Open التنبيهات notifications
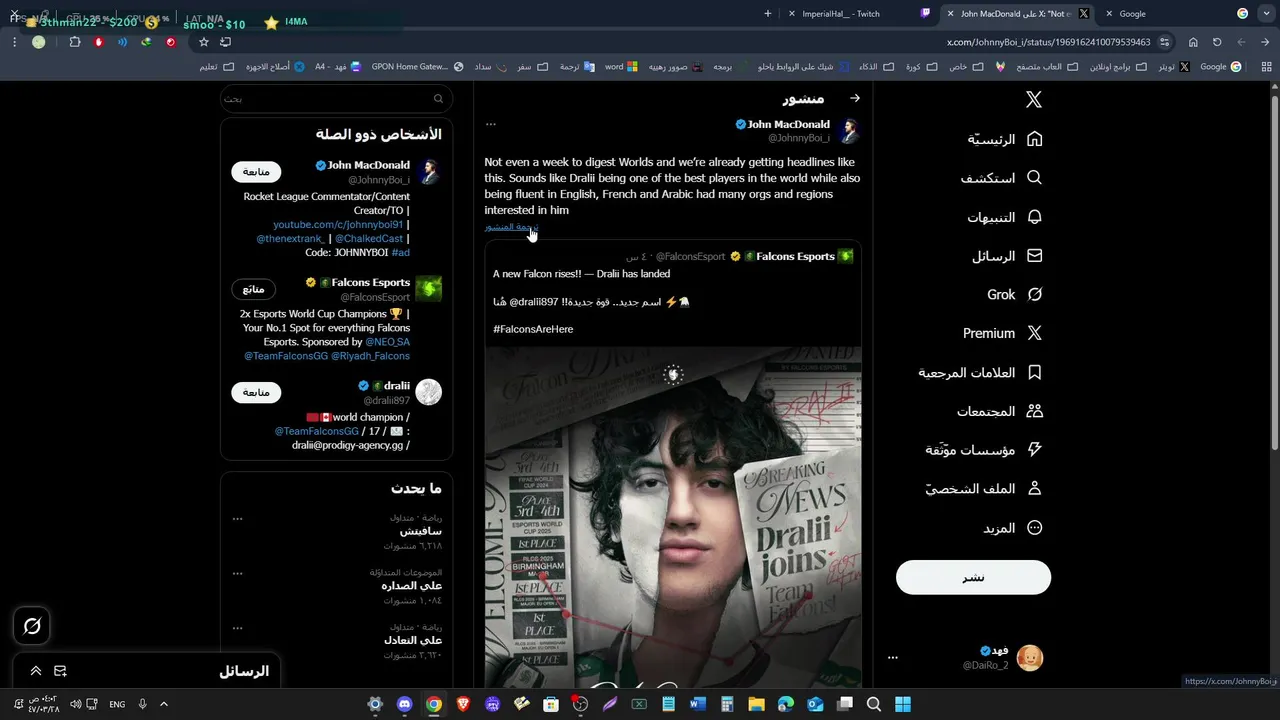Viewport: 1280px width, 720px height. [x=1004, y=217]
